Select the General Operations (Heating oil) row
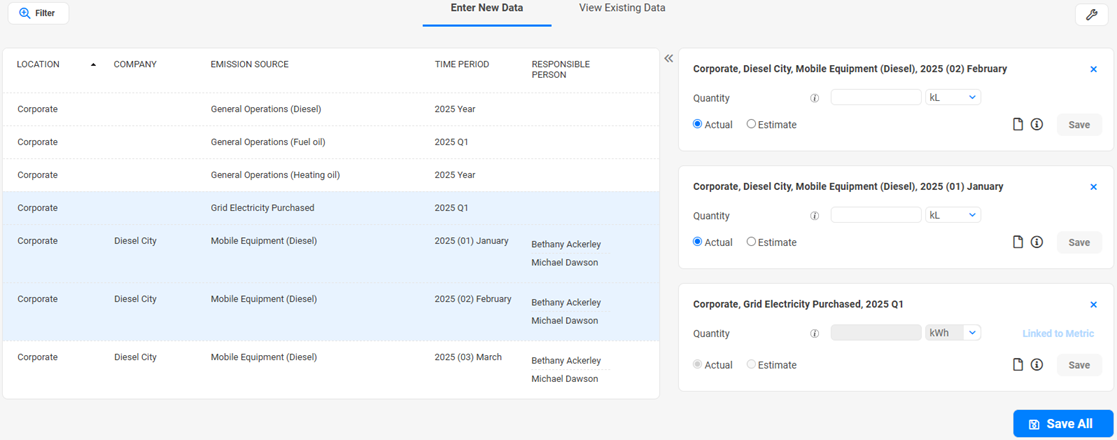Screen dimensions: 1117x440 pyautogui.click(x=331, y=174)
